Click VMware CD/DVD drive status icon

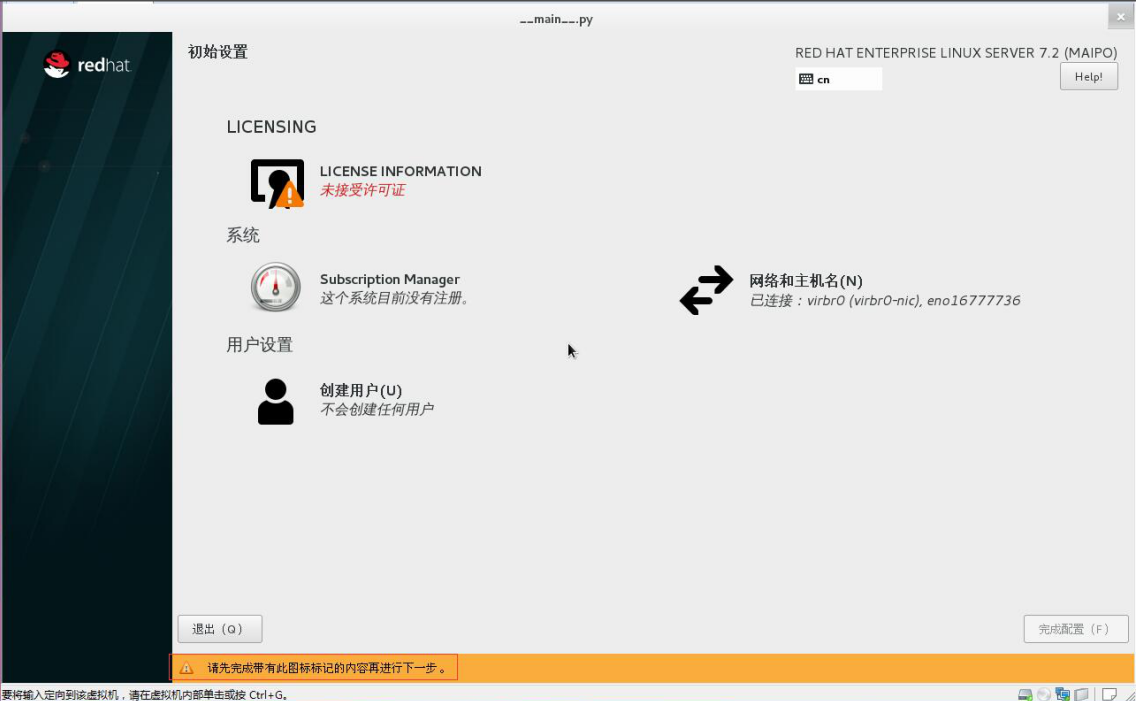[1044, 694]
